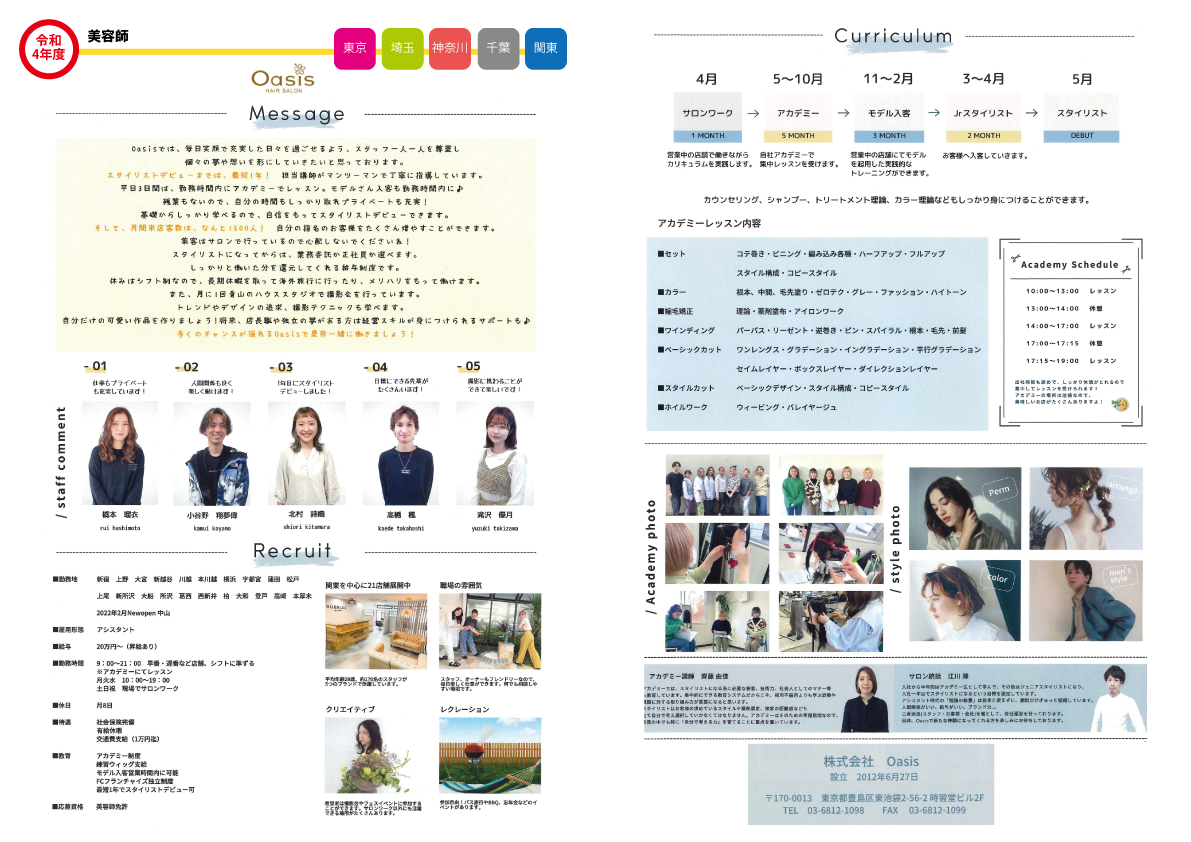Click the arrow between サロンワーク and アカデミー
Image resolution: width=1191 pixels, height=842 pixels.
[x=753, y=114]
